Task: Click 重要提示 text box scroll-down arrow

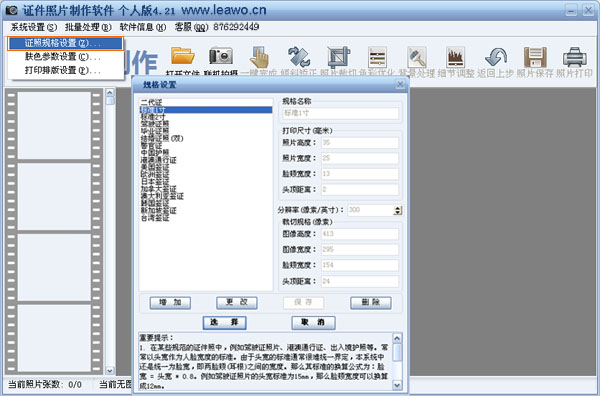Action: 397,385
